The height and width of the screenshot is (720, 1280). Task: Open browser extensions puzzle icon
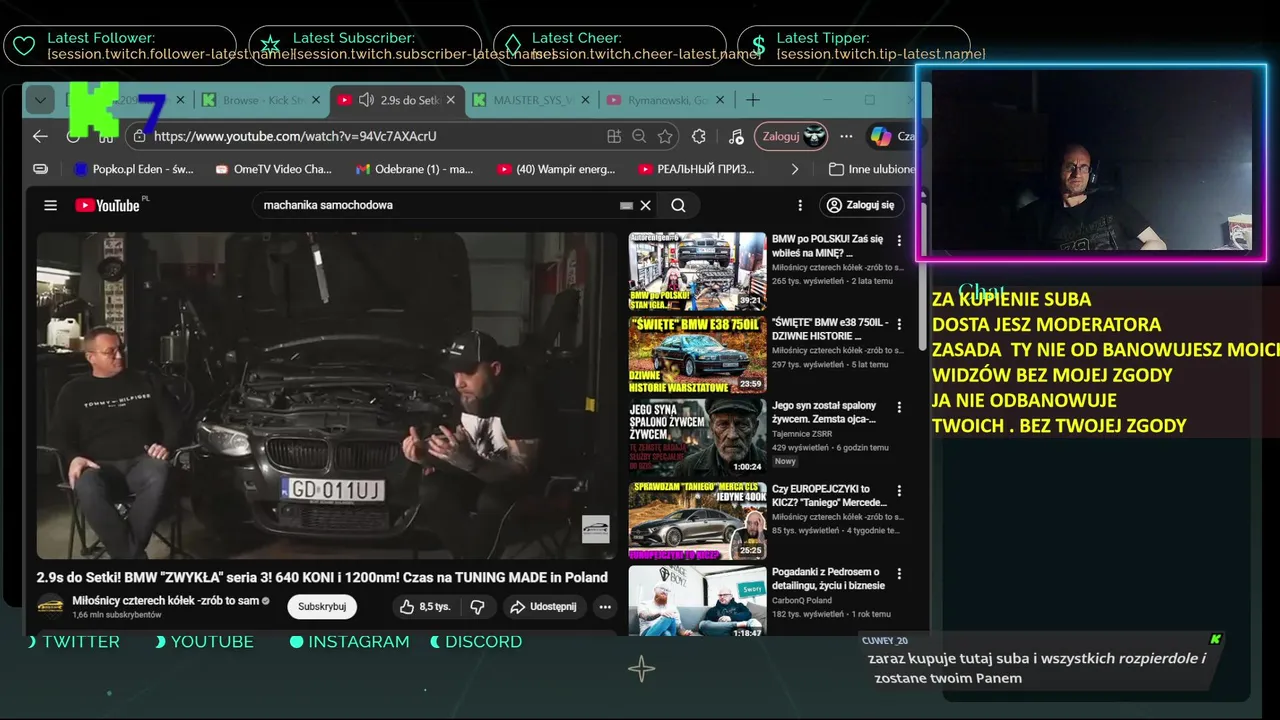[699, 136]
